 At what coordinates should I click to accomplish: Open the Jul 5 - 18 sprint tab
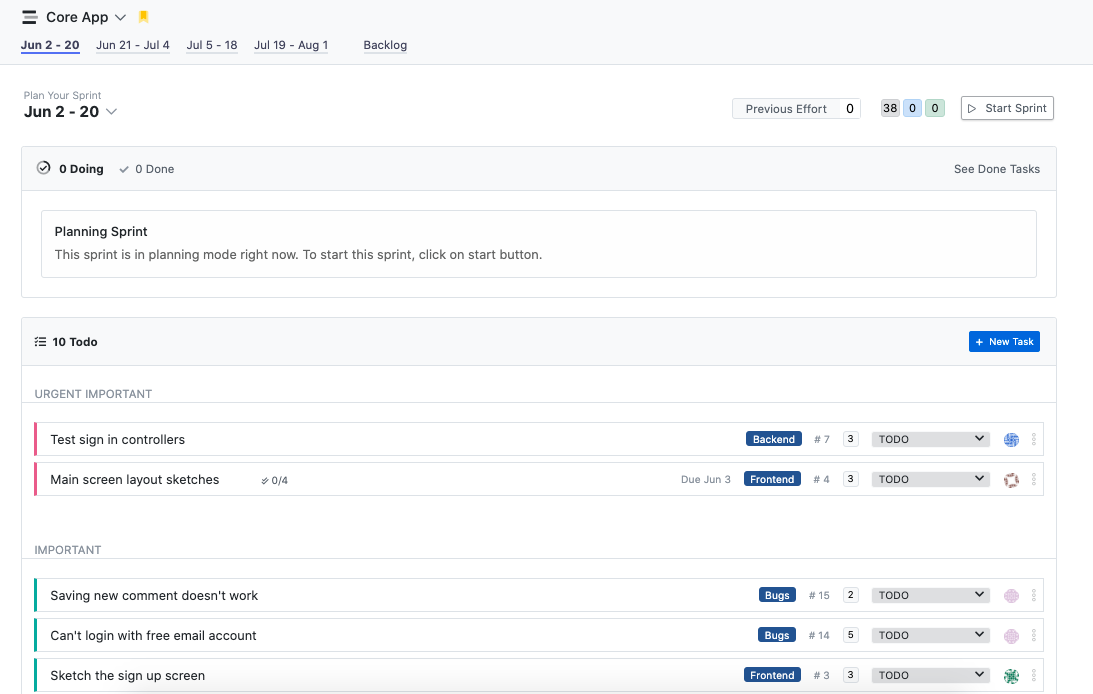pyautogui.click(x=212, y=45)
